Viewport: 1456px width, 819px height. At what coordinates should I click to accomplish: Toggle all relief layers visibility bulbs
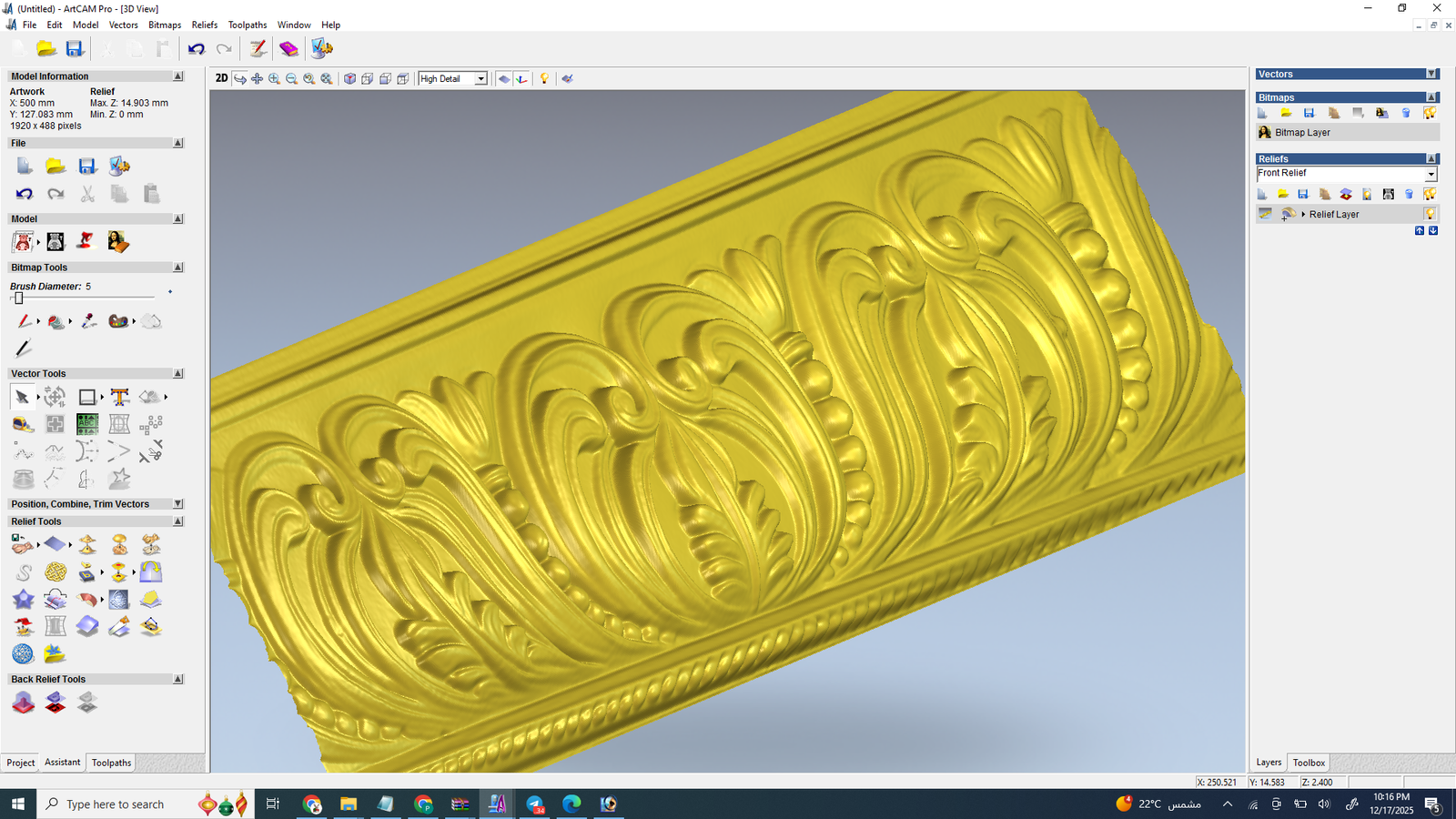(x=1430, y=194)
